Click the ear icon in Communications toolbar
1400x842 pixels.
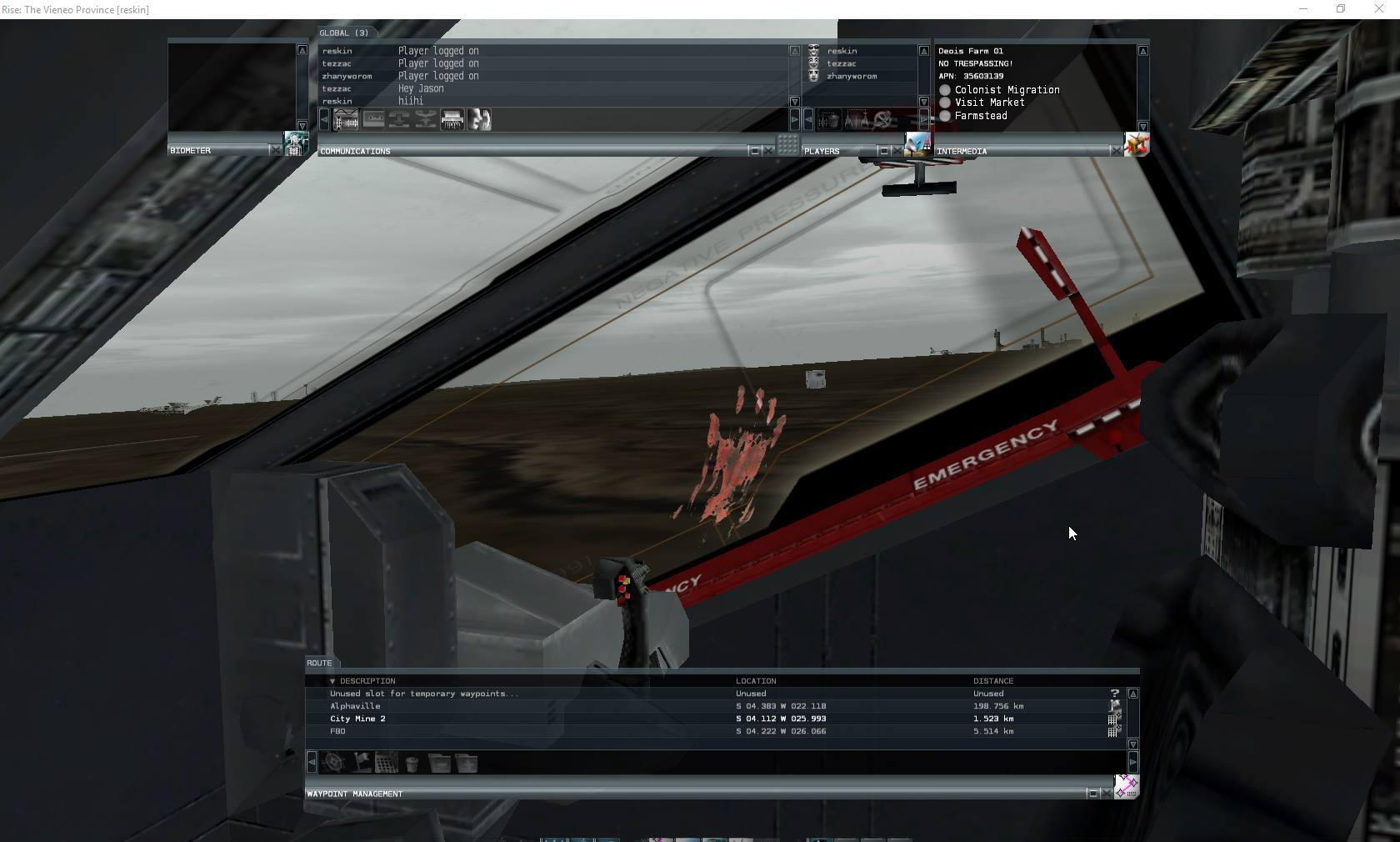(x=479, y=120)
